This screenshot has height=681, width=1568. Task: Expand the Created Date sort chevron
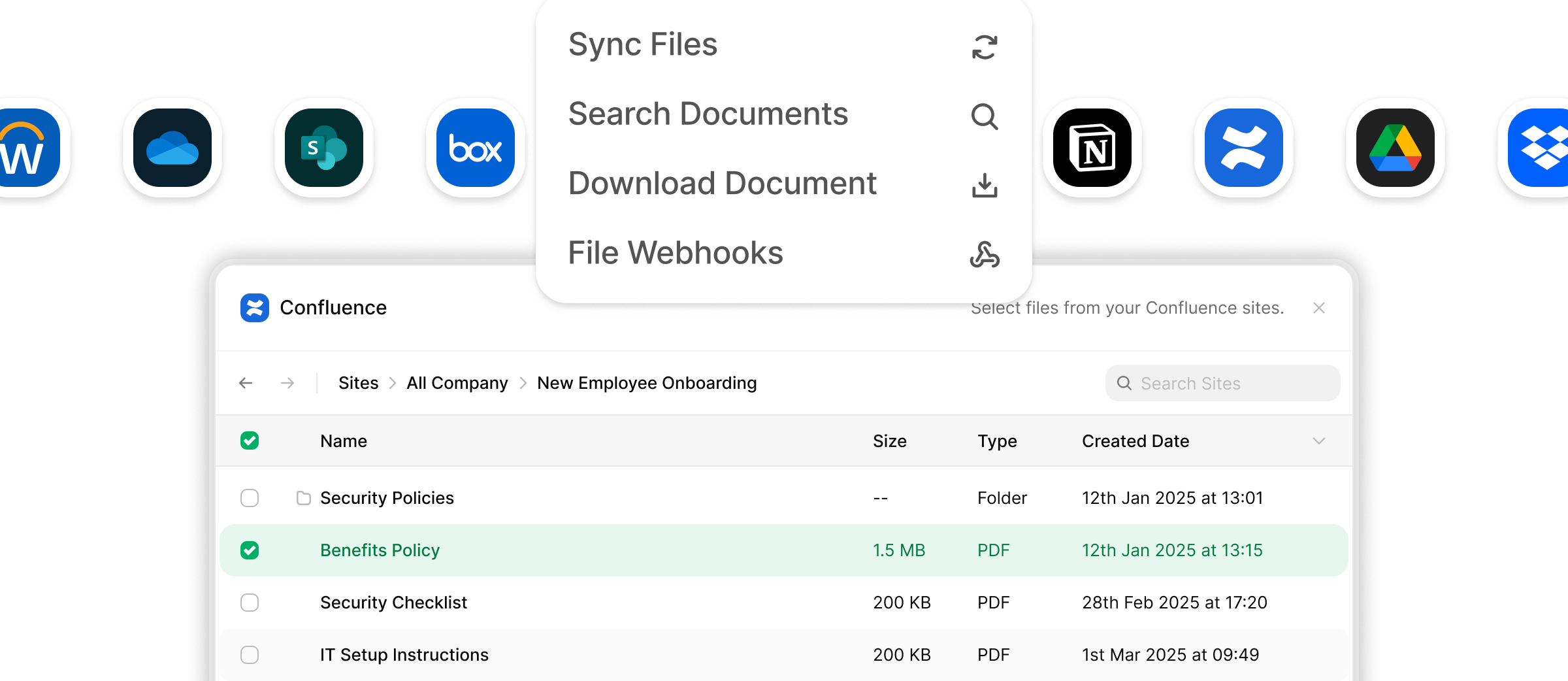1319,441
